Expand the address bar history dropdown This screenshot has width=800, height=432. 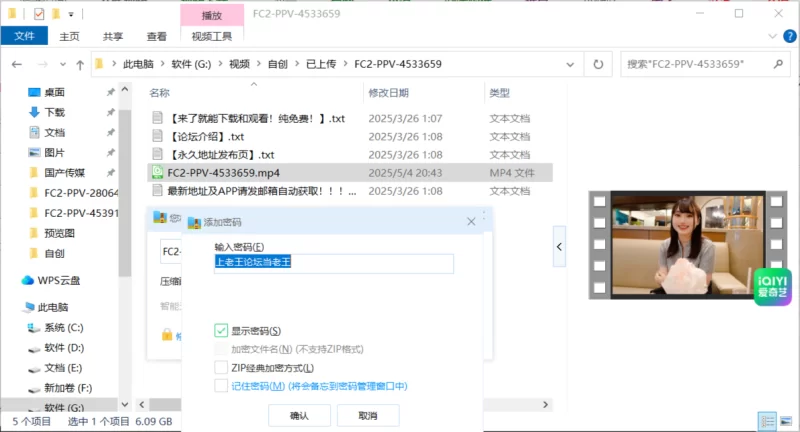pyautogui.click(x=570, y=64)
